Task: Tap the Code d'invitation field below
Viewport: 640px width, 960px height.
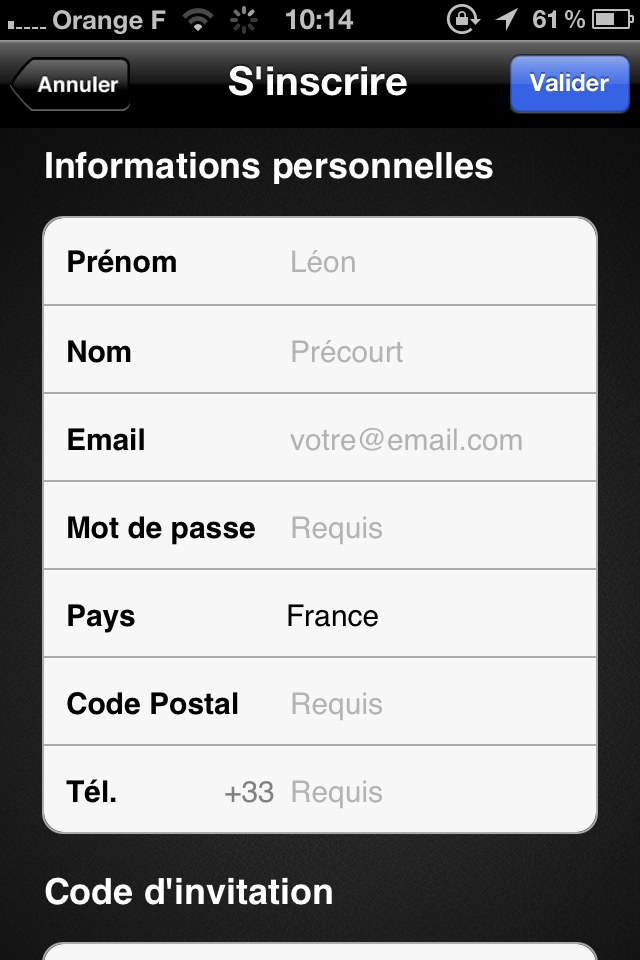Action: (320, 950)
